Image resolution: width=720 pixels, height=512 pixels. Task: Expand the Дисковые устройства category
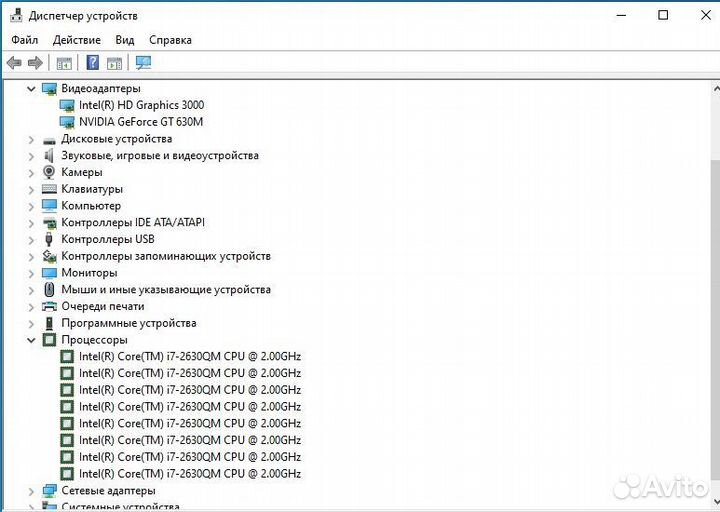[31, 139]
